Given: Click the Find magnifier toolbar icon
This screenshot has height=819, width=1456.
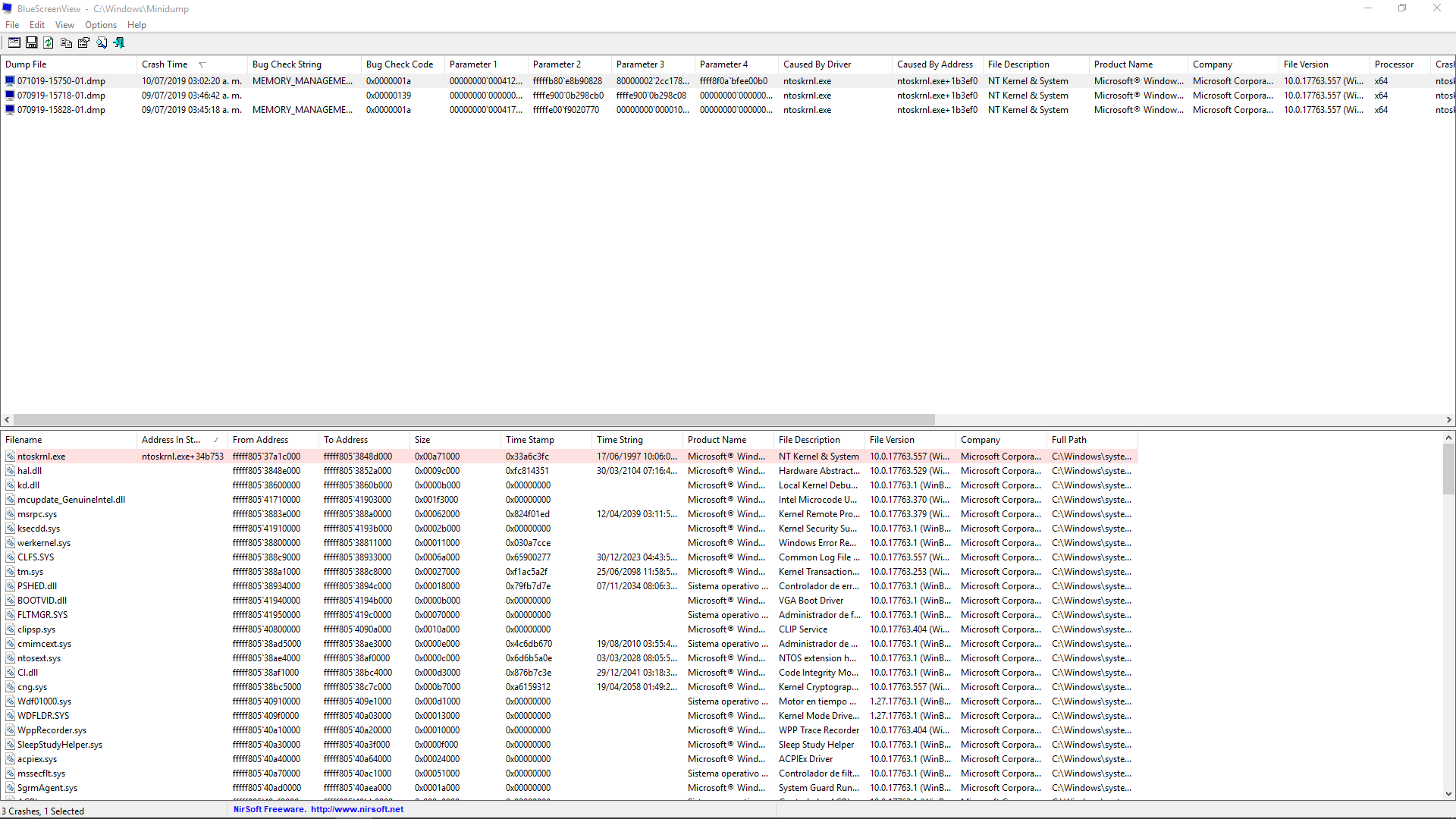Looking at the screenshot, I should click(x=102, y=43).
